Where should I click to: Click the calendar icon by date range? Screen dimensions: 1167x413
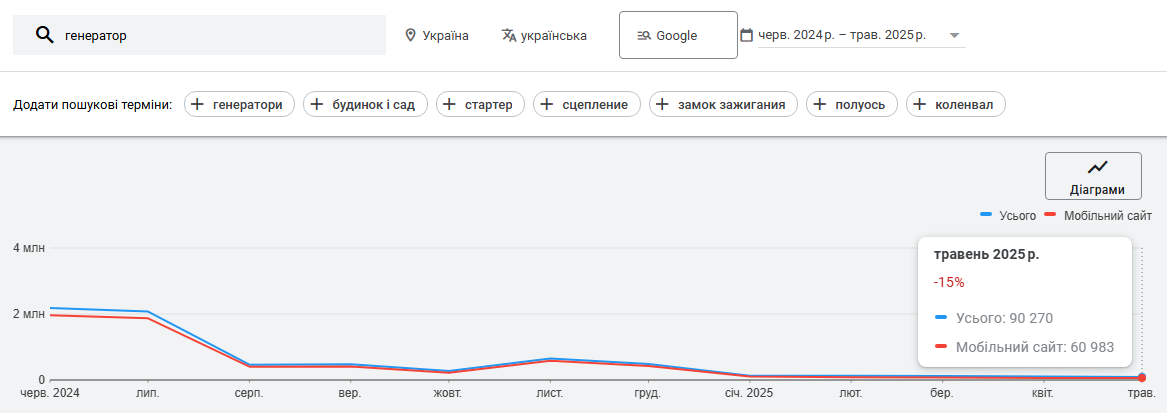746,34
